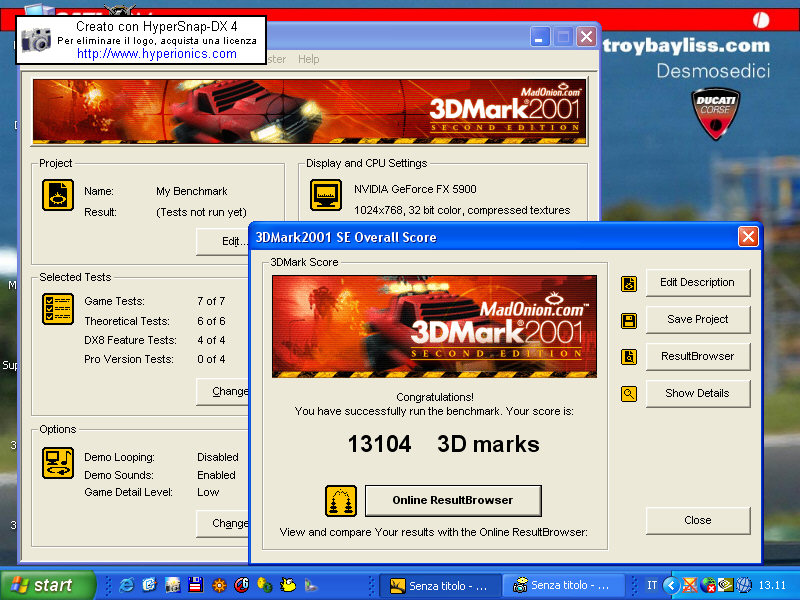Click the Save Project button
The image size is (800, 600).
[697, 319]
